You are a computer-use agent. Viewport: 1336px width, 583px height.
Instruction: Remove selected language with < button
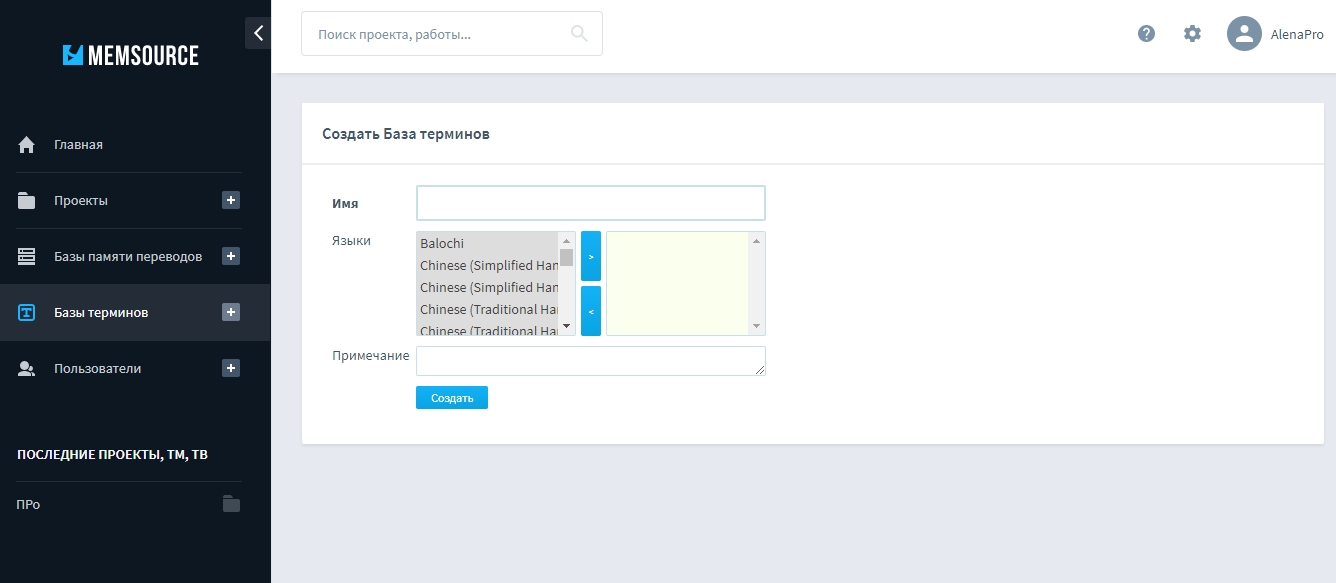(x=591, y=311)
